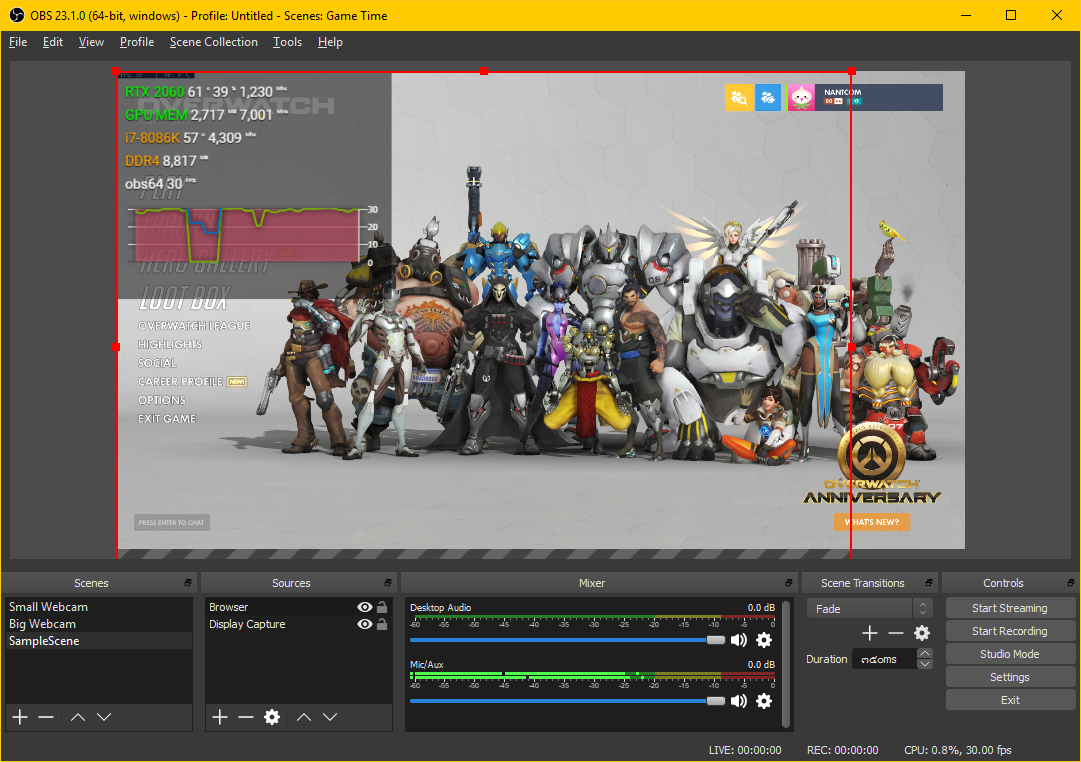1081x762 pixels.
Task: Open the Scene Collection menu
Action: [x=213, y=42]
